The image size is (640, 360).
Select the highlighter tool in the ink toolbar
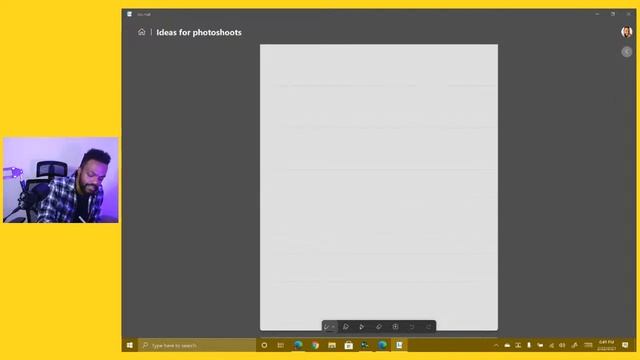point(362,327)
